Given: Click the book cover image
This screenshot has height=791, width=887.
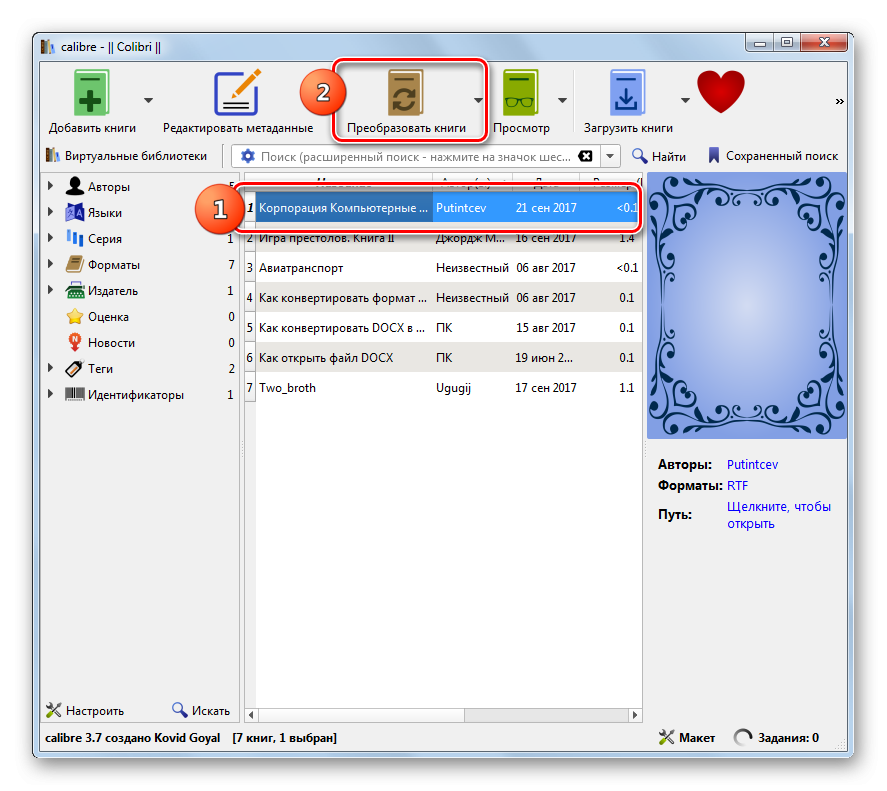Looking at the screenshot, I should point(747,306).
